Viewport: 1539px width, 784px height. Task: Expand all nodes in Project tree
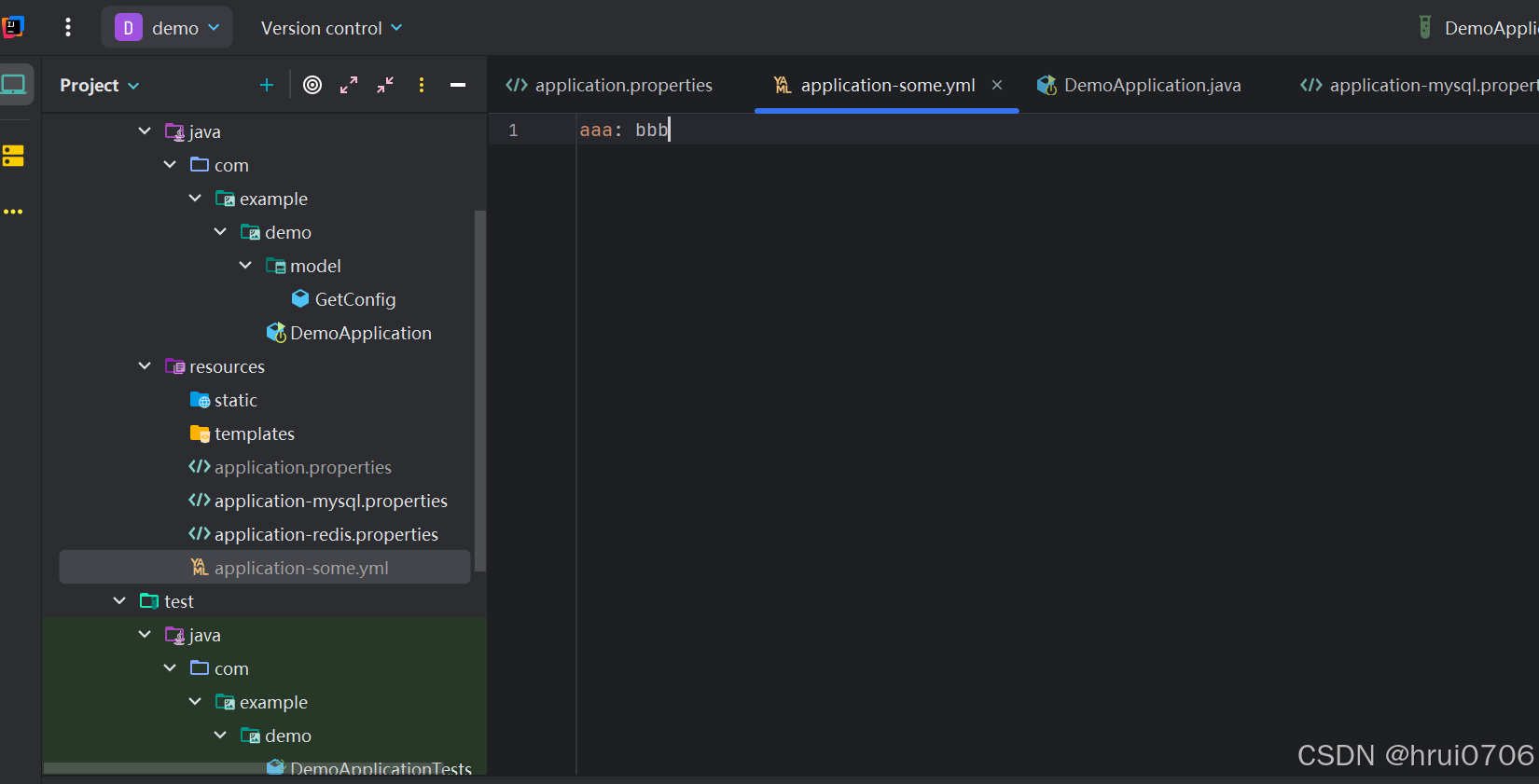[349, 85]
